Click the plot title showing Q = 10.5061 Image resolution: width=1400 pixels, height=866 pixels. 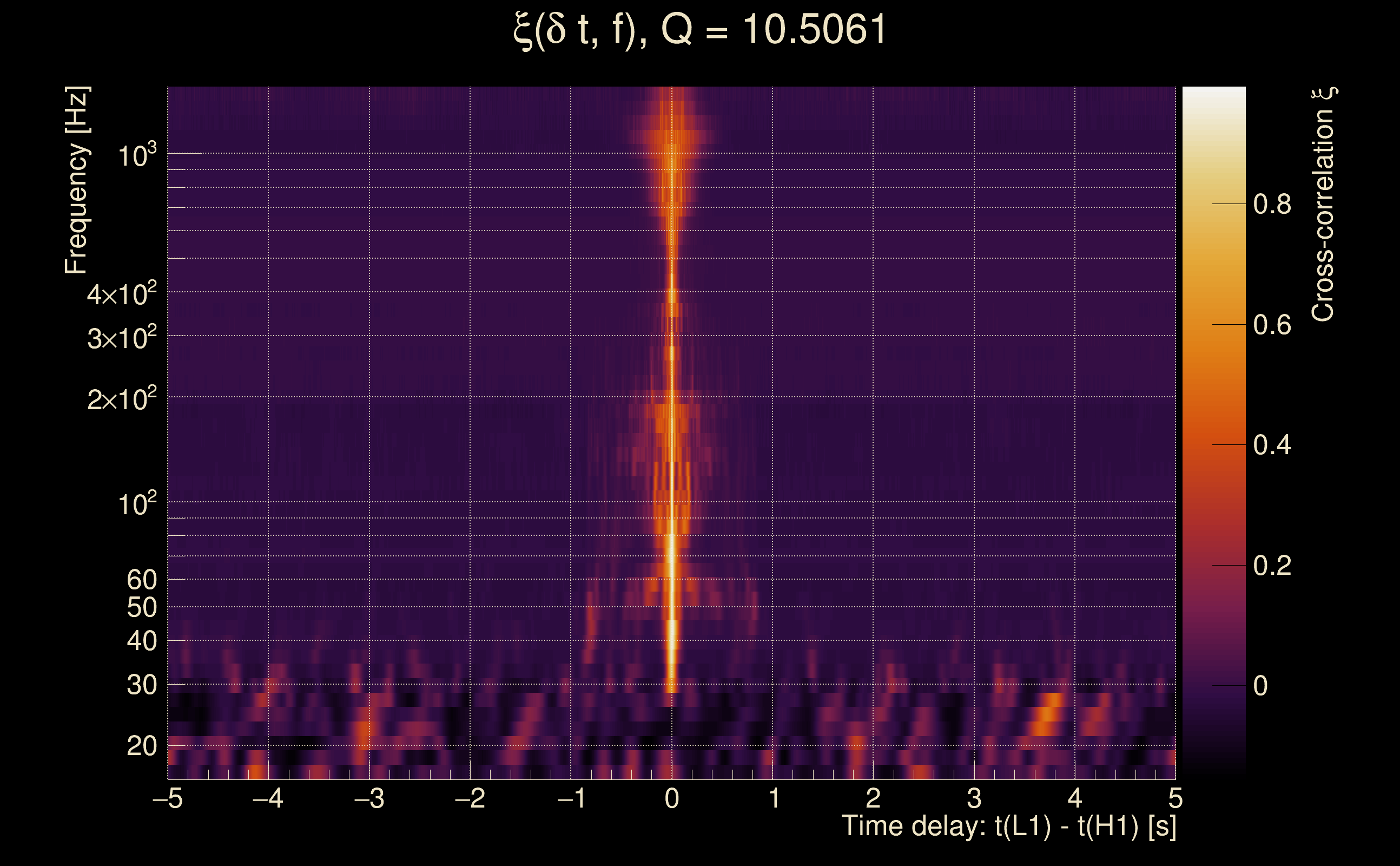pyautogui.click(x=699, y=31)
